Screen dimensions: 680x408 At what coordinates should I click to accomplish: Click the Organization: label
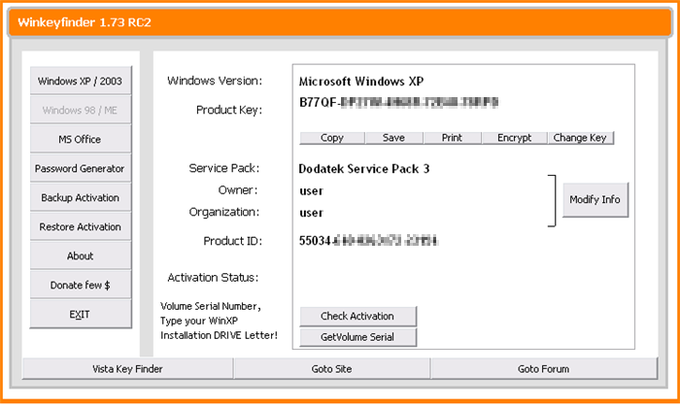(224, 212)
